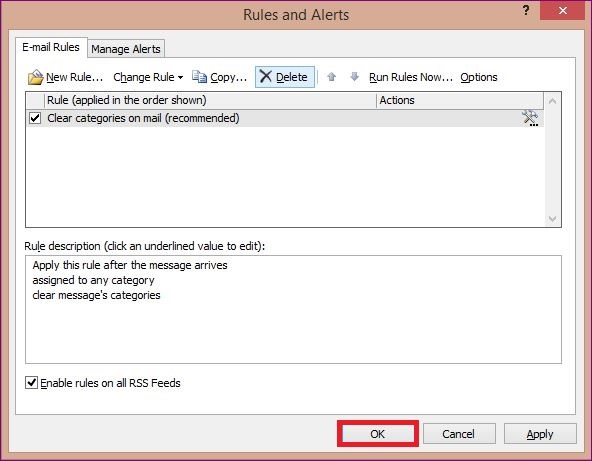The image size is (592, 461).
Task: Click the Copy documents icon
Action: [199, 77]
